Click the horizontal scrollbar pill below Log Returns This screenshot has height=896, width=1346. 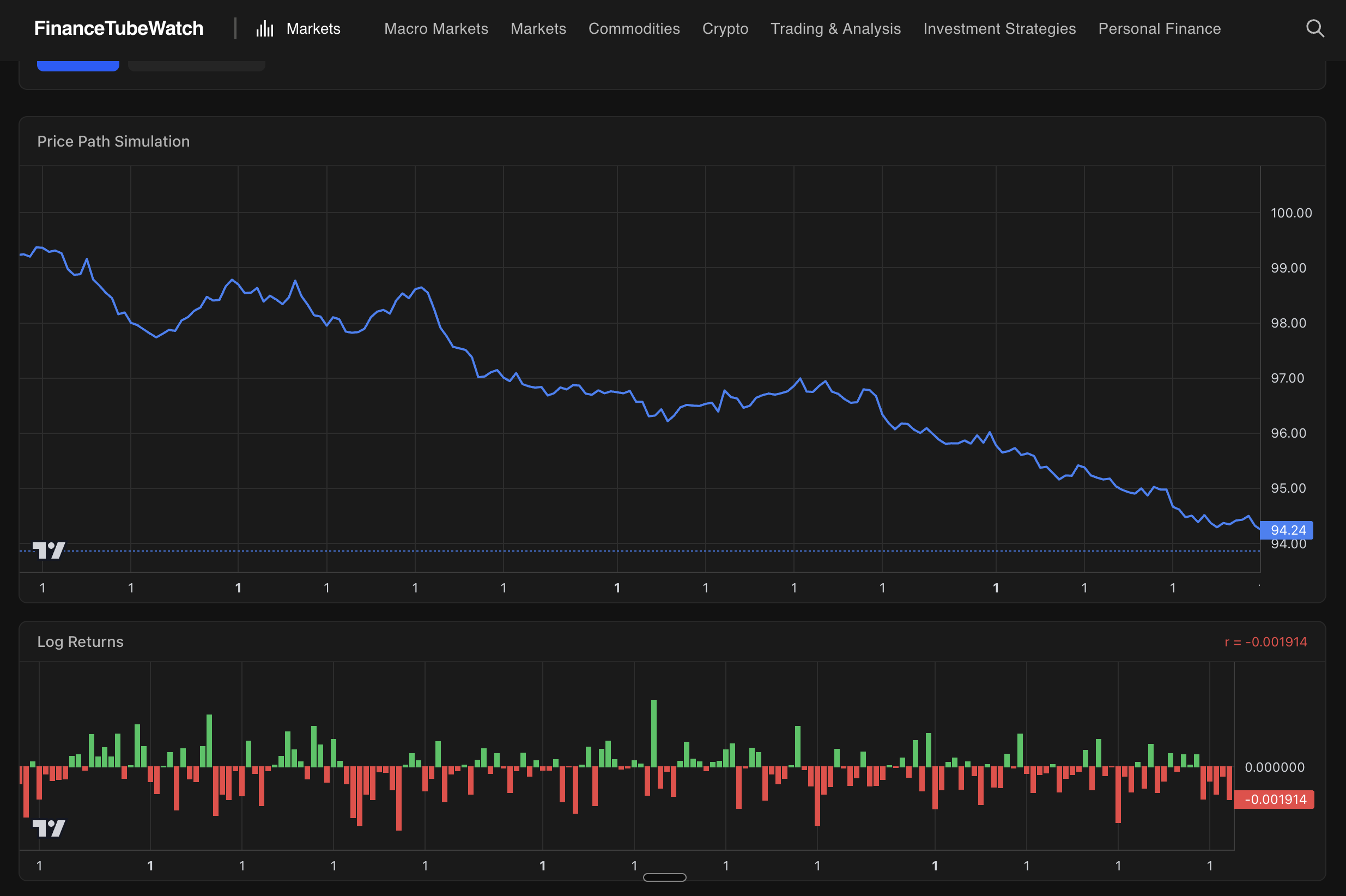pyautogui.click(x=664, y=877)
